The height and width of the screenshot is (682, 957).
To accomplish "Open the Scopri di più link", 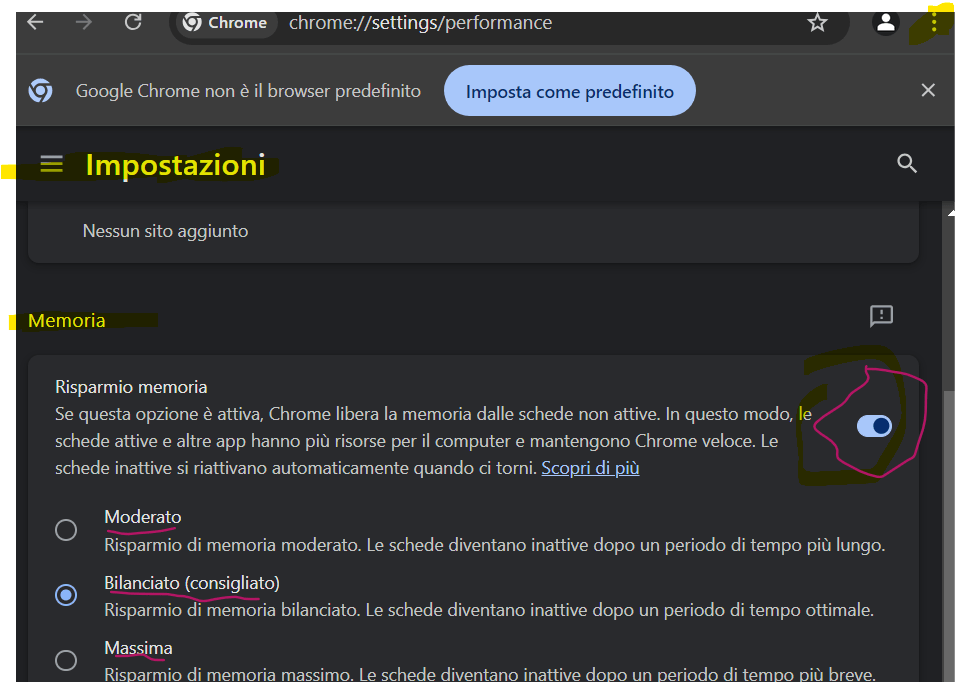I will click(590, 468).
